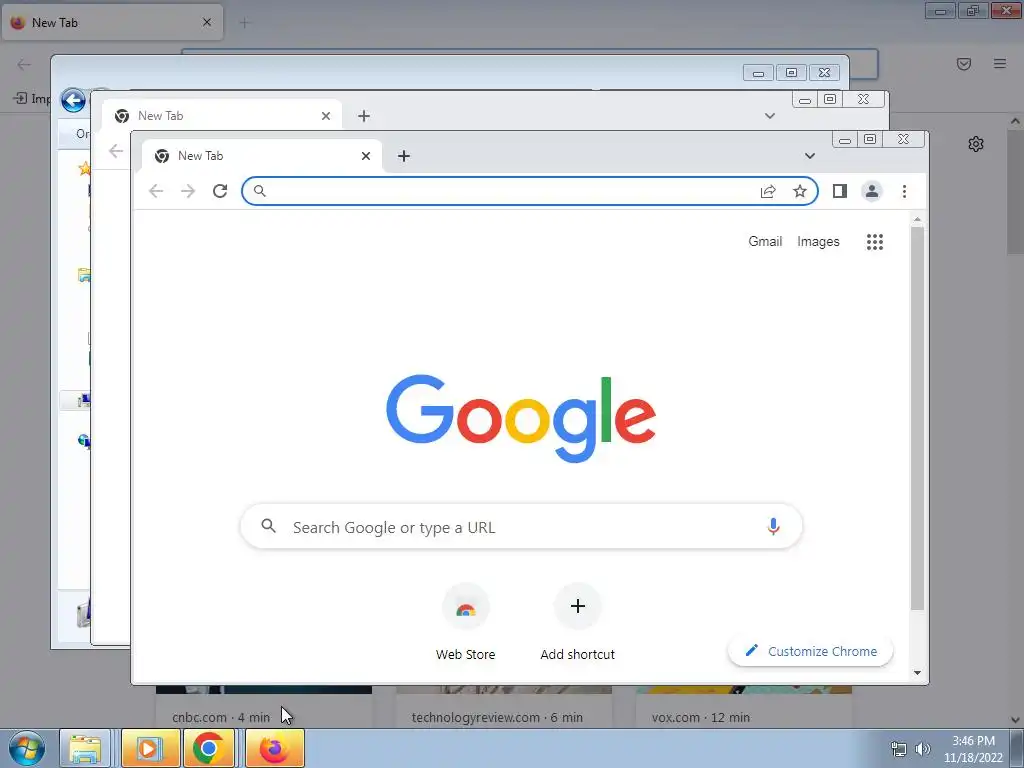Select Firefox New Tab tab
The height and width of the screenshot is (768, 1024).
point(112,22)
